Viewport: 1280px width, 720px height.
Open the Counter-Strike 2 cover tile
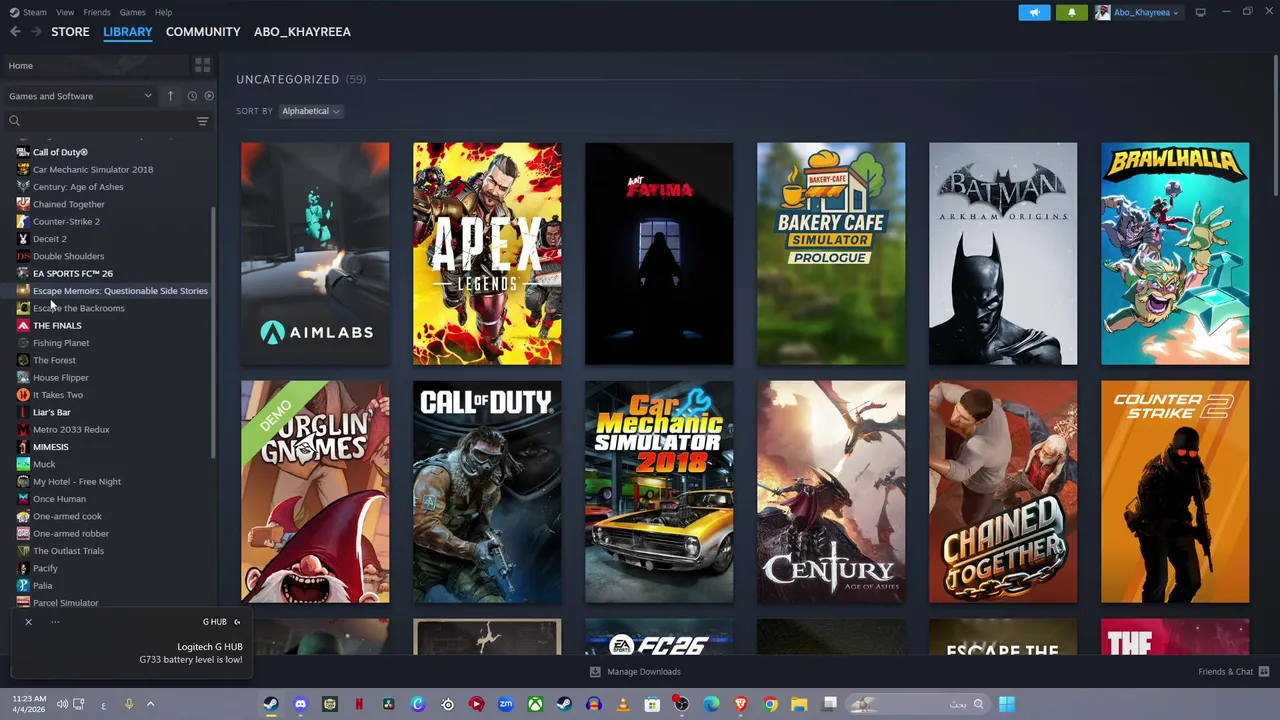click(1175, 492)
